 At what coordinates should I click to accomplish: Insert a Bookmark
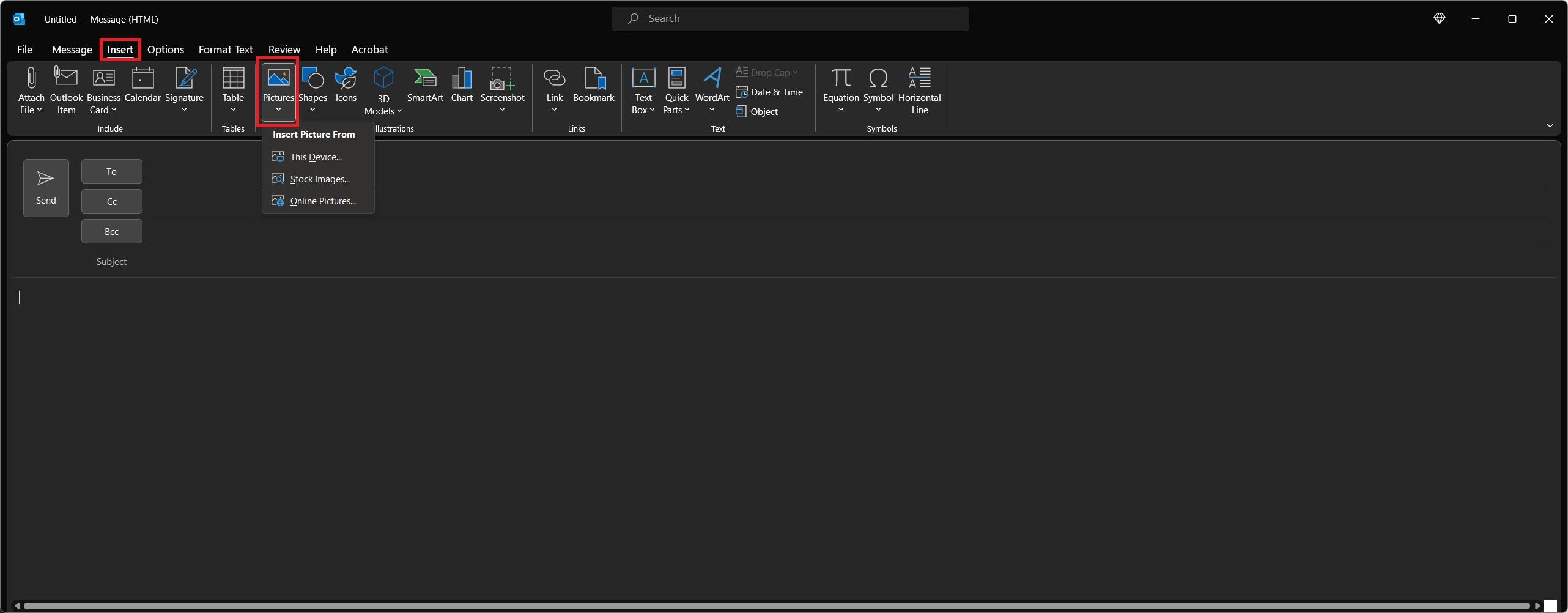point(593,86)
